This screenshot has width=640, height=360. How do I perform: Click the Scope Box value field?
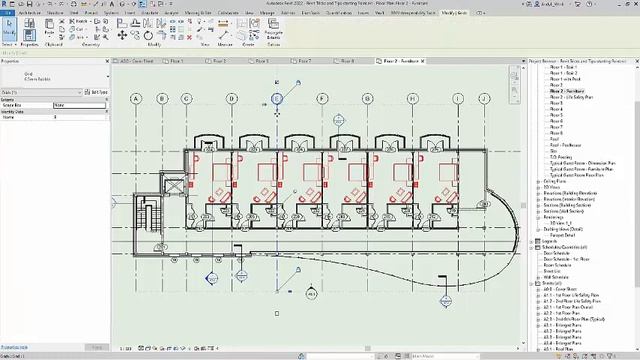pyautogui.click(x=80, y=105)
